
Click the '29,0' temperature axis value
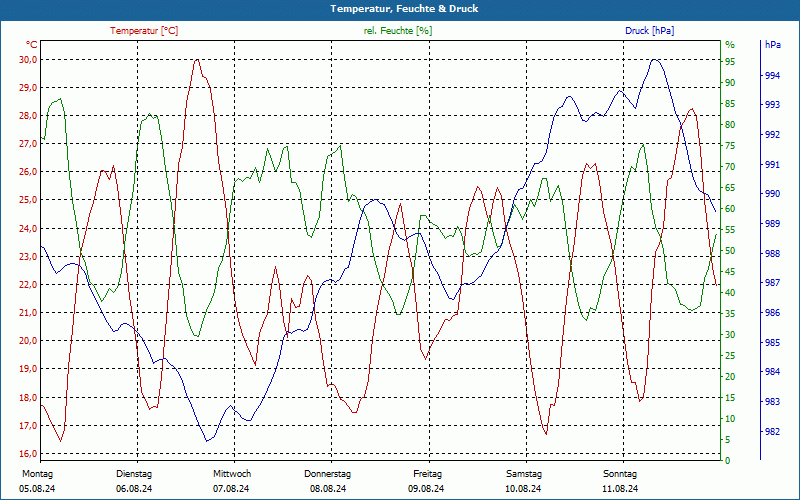pos(28,88)
